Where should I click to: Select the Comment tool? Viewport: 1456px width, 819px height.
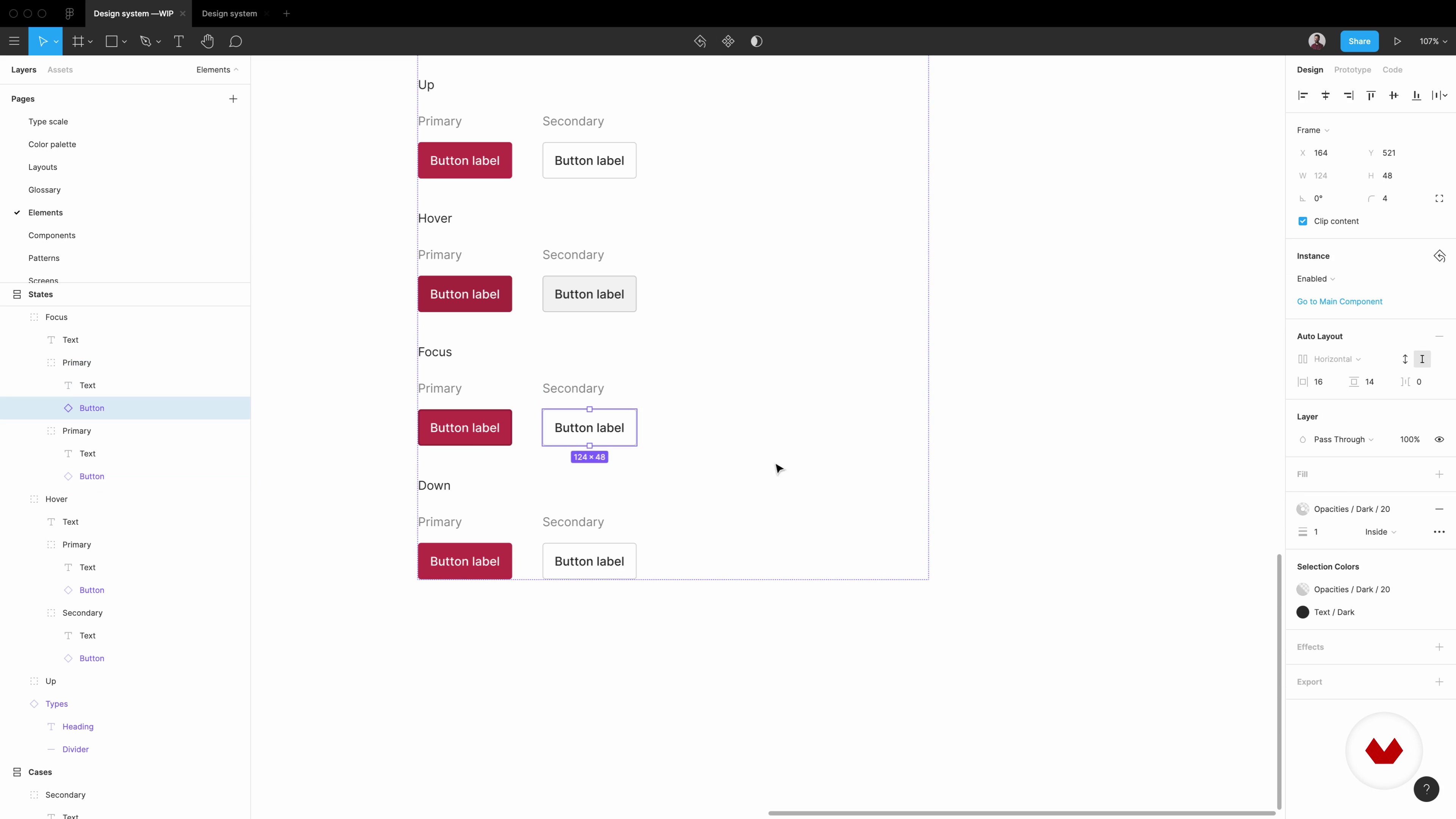(x=236, y=41)
